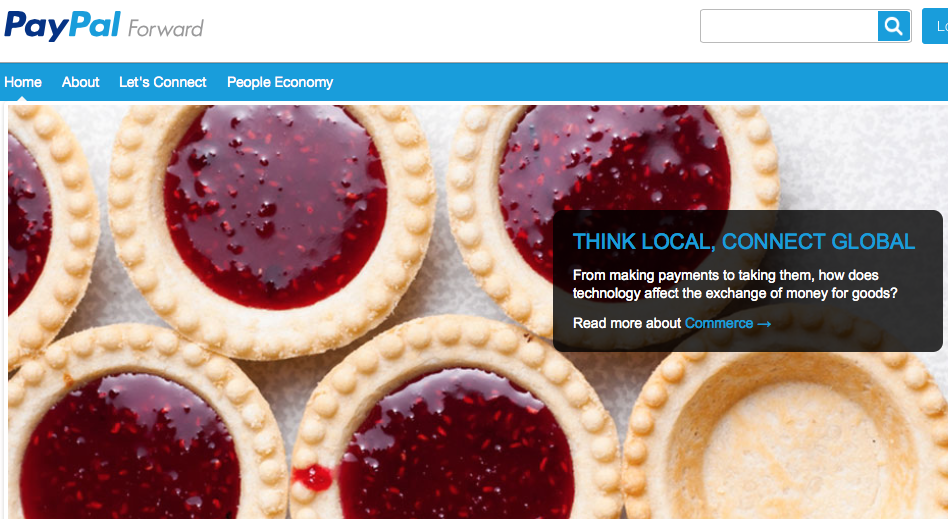Click the red jam drip on the tart crust
948x519 pixels.
click(x=313, y=478)
